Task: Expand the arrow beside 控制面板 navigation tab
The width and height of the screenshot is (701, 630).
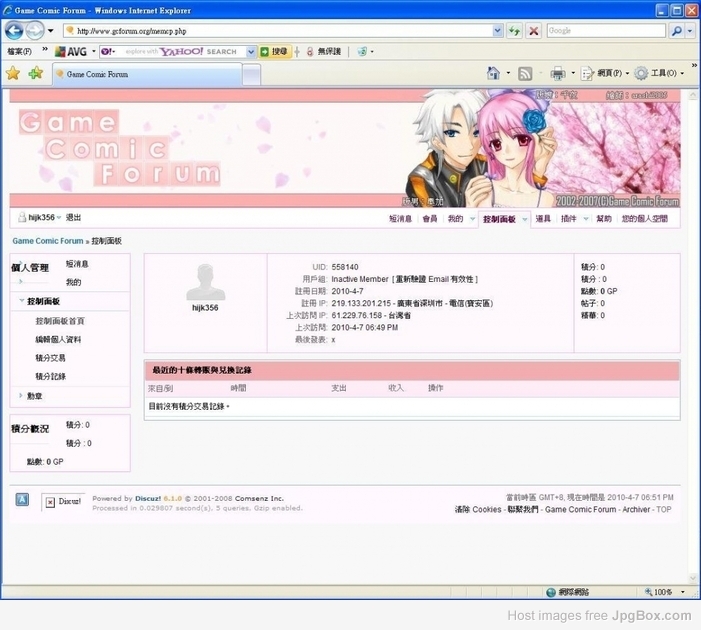Action: coord(525,219)
